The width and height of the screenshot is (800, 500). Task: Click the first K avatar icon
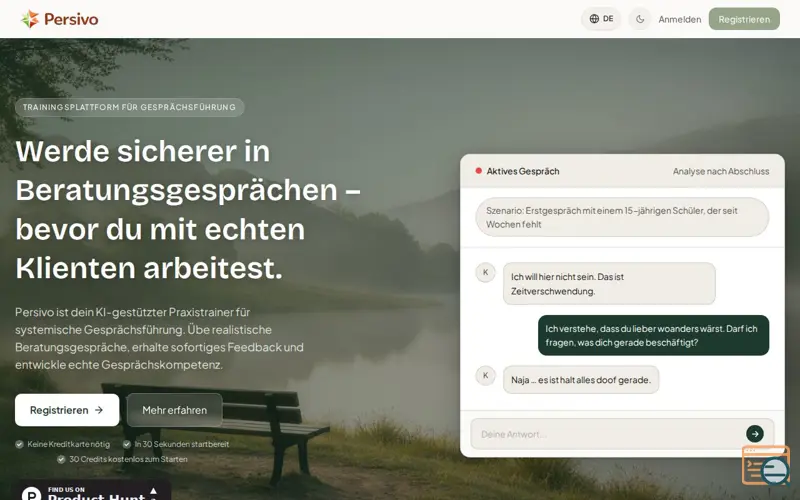(x=485, y=272)
